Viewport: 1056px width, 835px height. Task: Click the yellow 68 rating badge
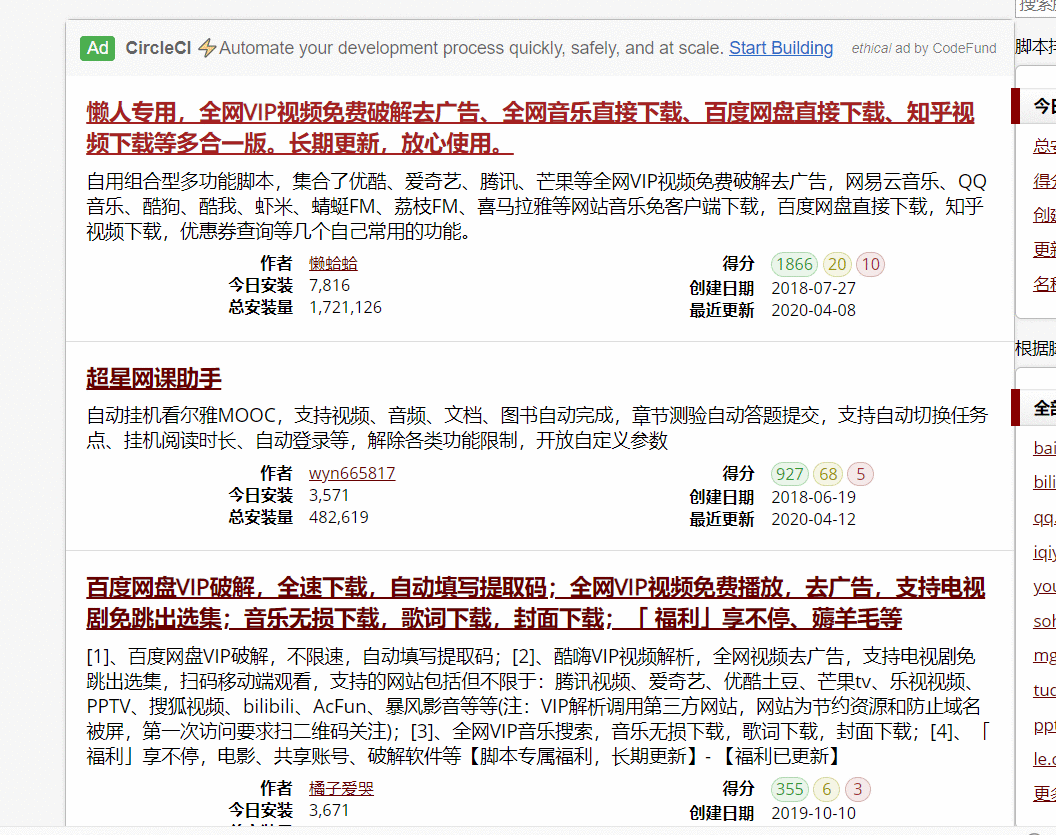tap(828, 474)
